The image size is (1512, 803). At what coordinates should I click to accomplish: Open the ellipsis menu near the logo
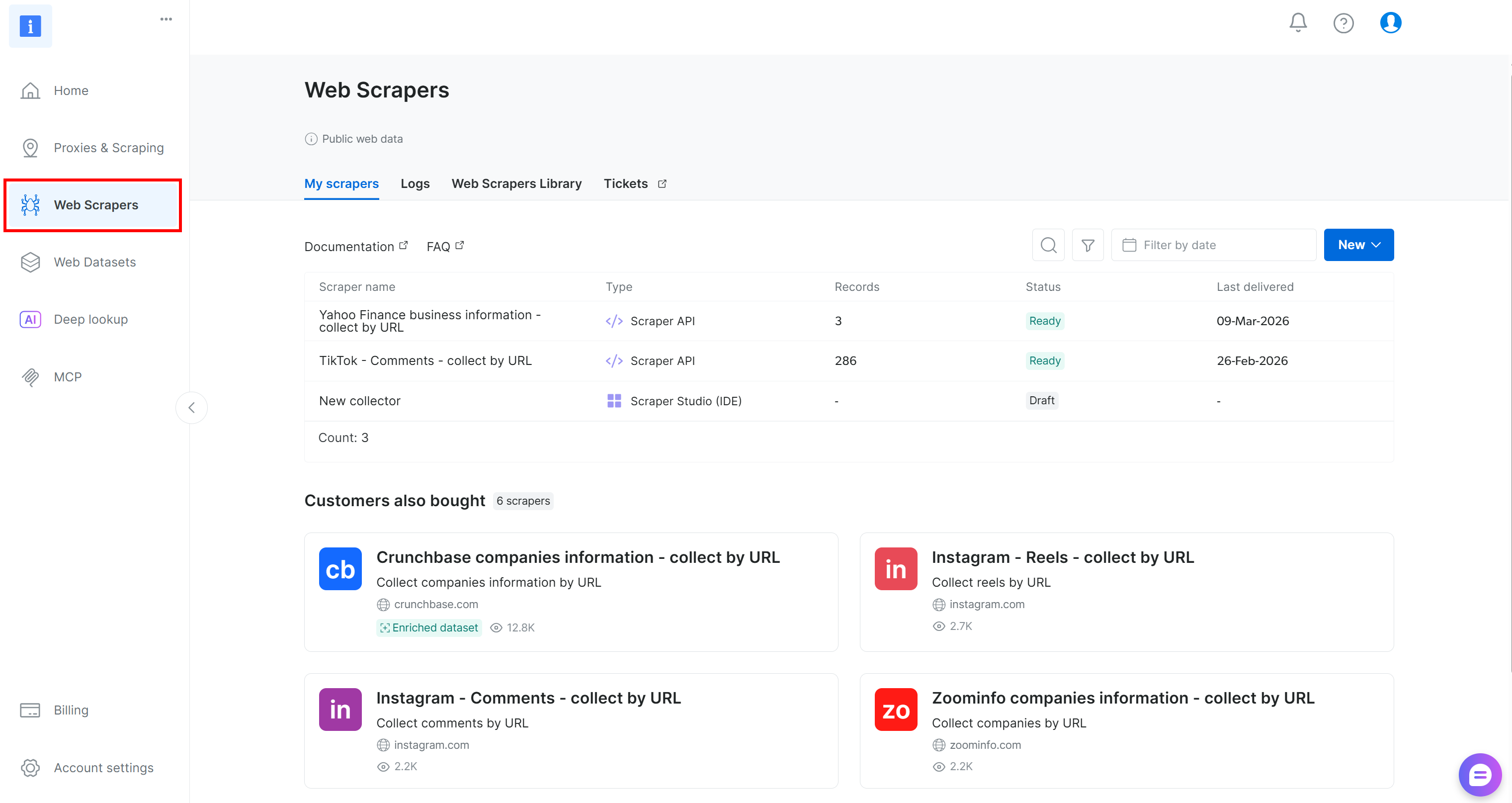[x=166, y=18]
